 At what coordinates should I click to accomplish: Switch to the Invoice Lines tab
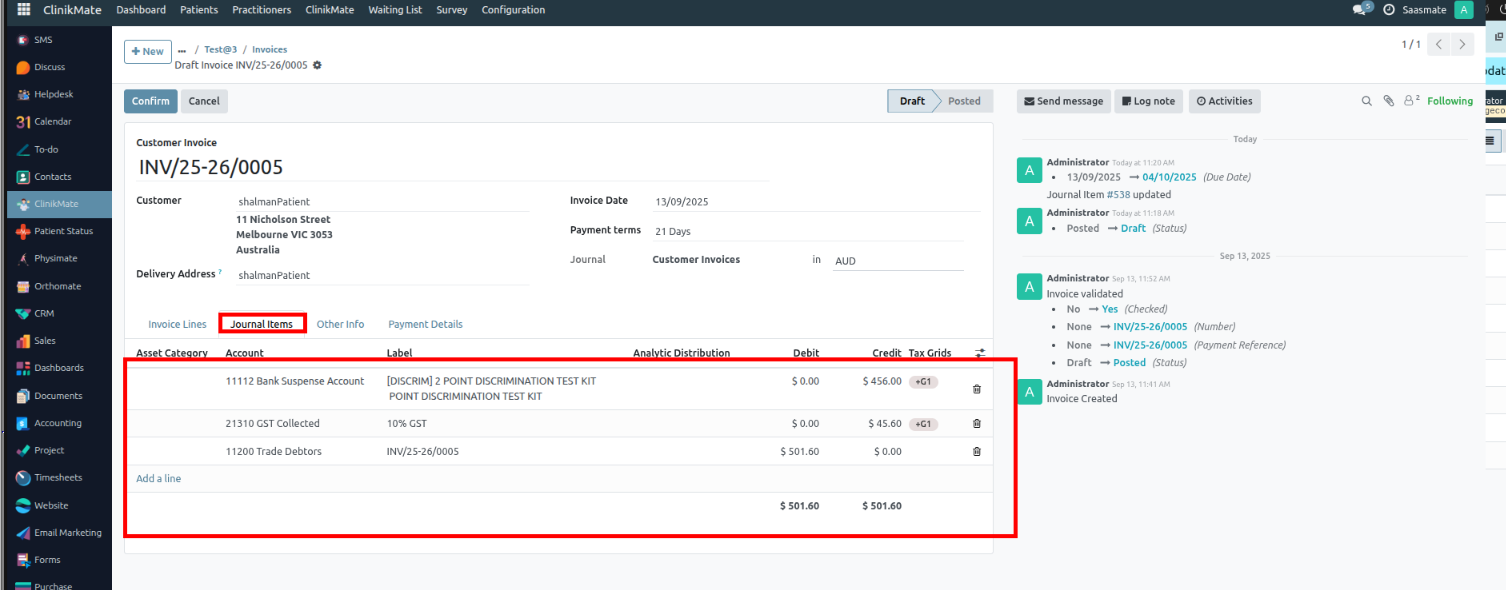[x=177, y=324]
